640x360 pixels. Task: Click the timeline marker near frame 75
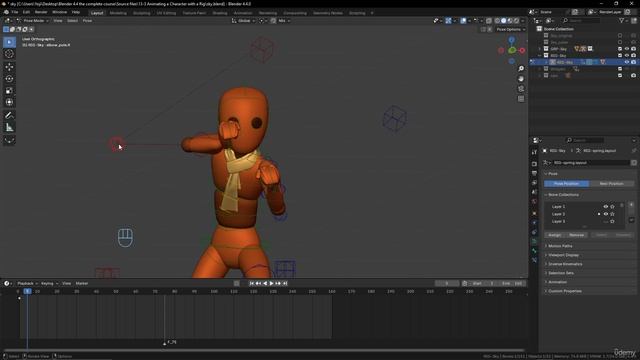tap(164, 343)
